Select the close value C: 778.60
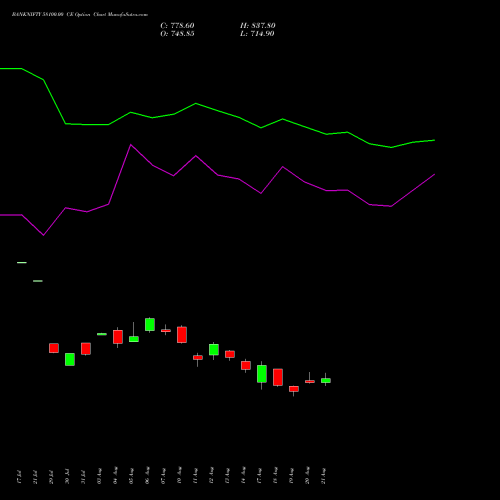 click(177, 26)
